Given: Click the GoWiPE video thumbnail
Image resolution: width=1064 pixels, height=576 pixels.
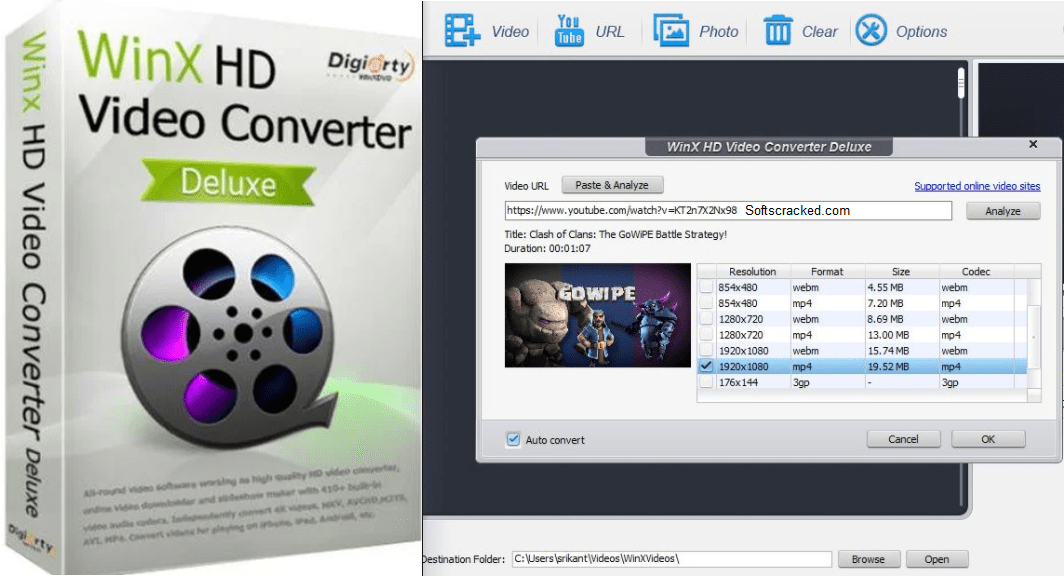Looking at the screenshot, I should [x=597, y=315].
